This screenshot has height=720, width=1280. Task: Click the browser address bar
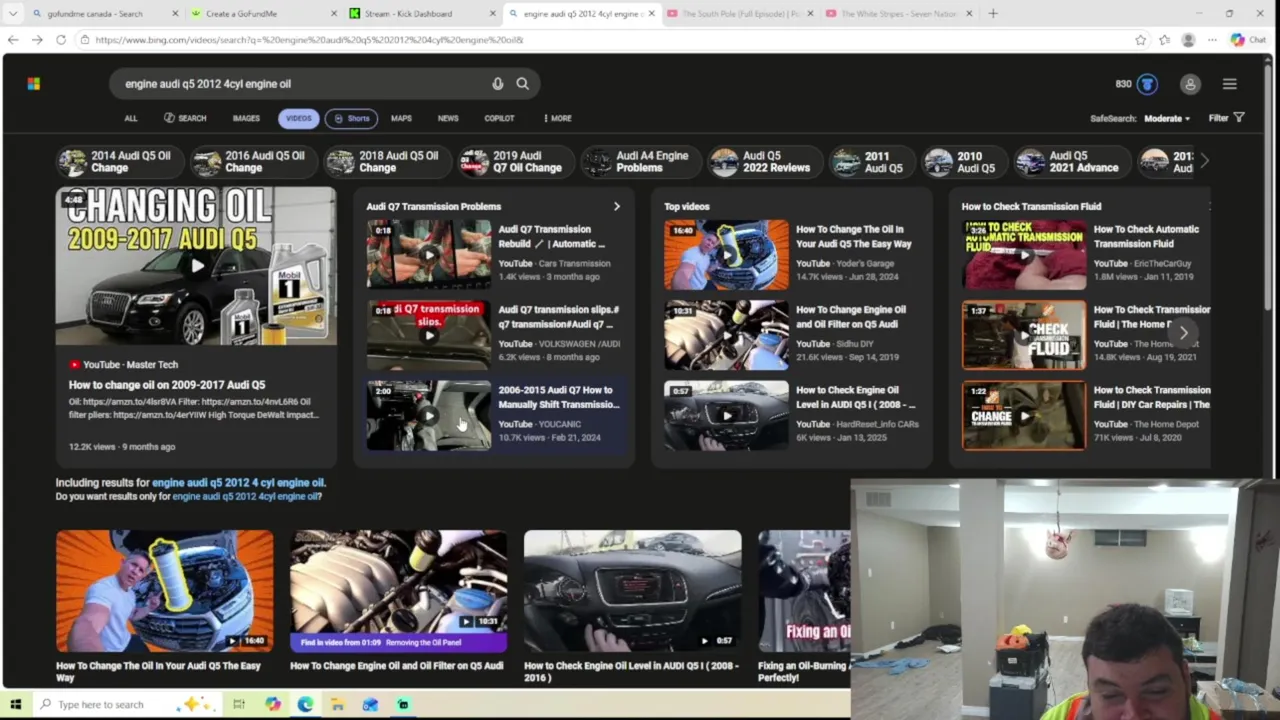600,40
